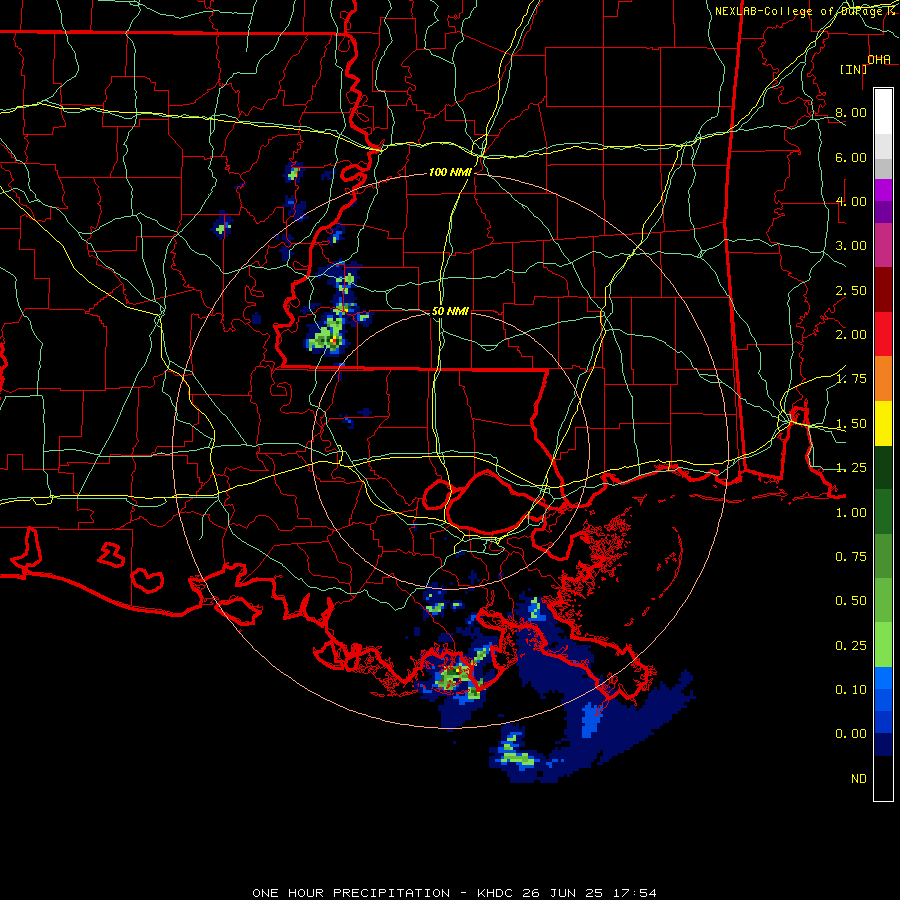The height and width of the screenshot is (900, 900).
Task: Pick the bright magenta legend swatch
Action: [883, 190]
